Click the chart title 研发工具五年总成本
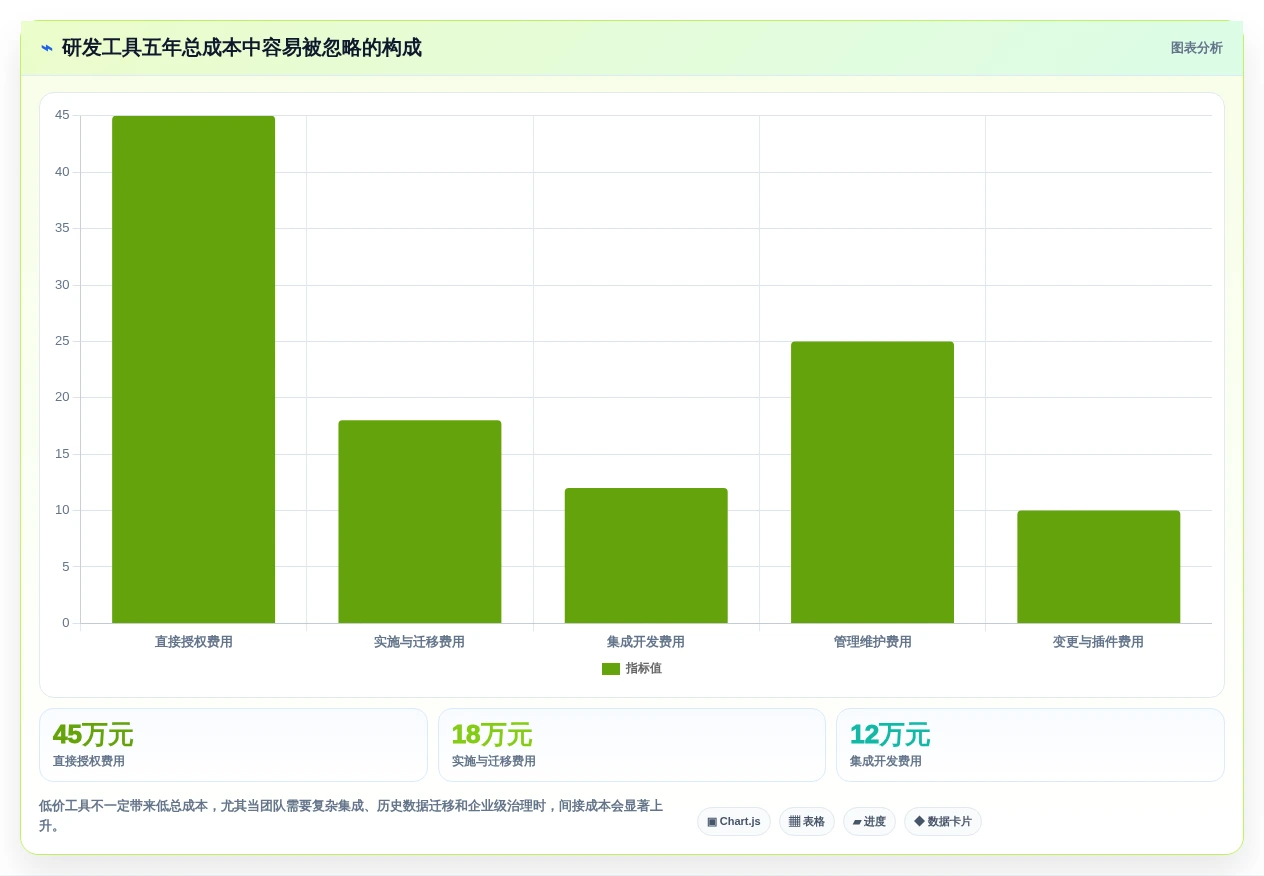This screenshot has height=876, width=1264. point(242,48)
